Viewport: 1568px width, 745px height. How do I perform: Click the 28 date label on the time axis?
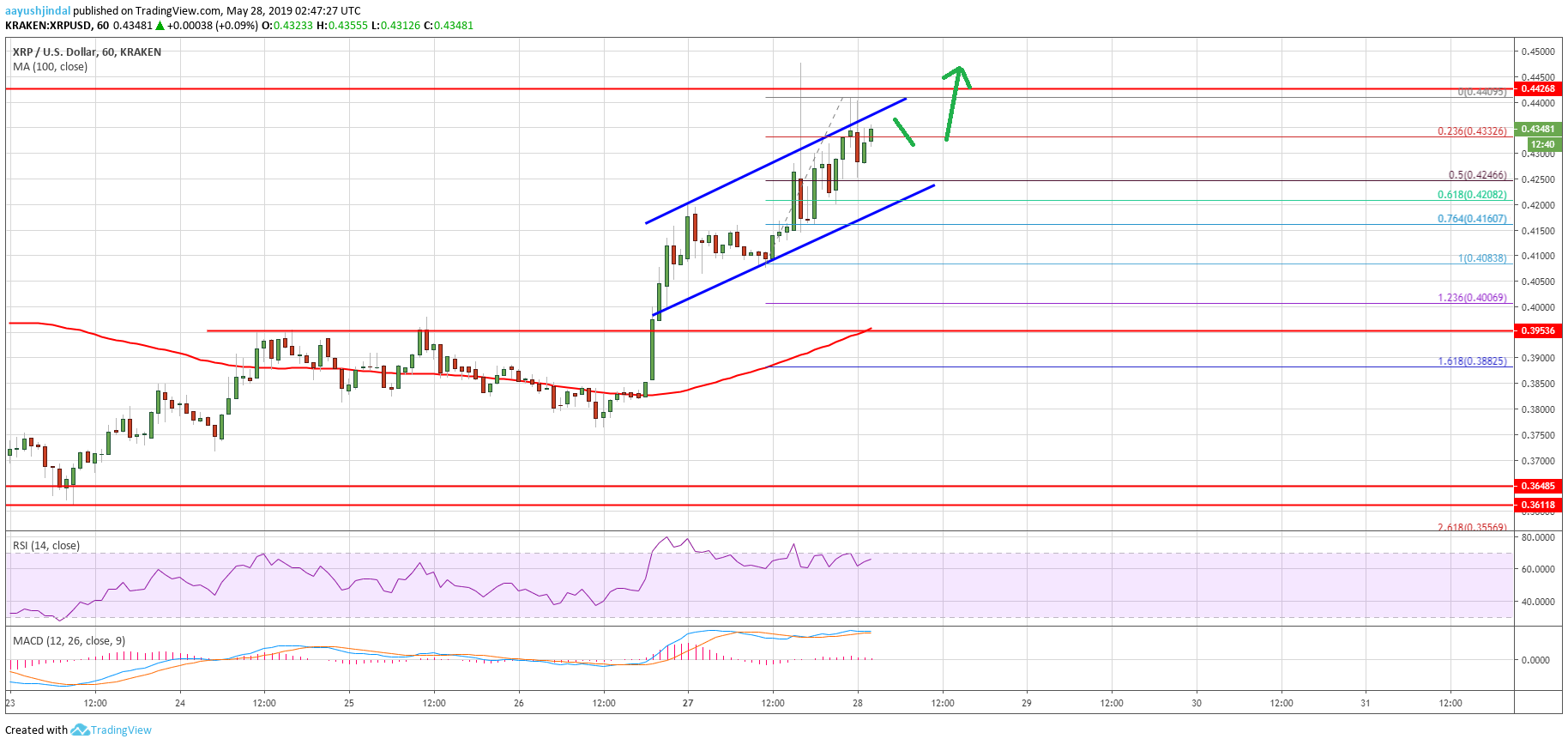[858, 703]
